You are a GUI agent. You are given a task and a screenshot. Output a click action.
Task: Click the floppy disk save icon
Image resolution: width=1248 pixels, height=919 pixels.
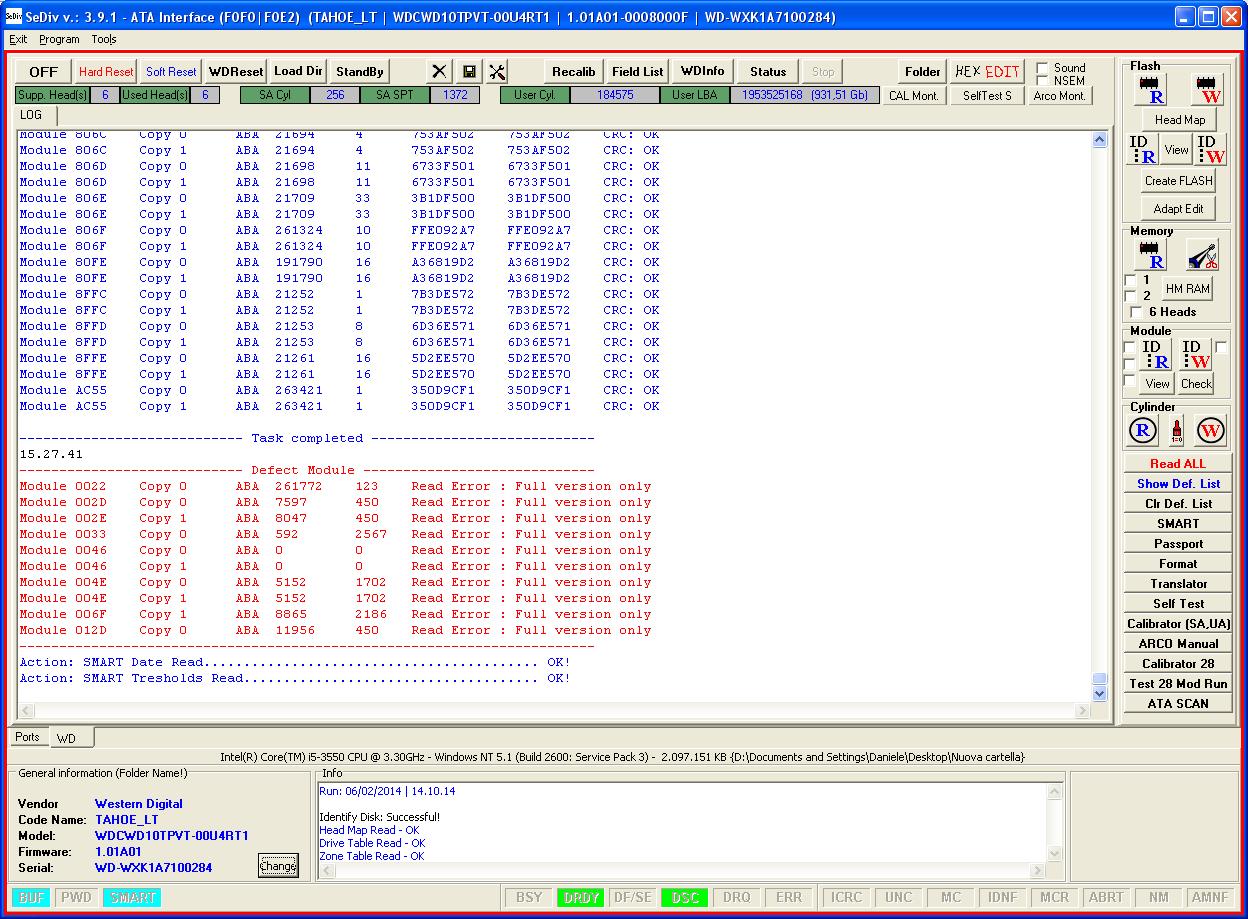[469, 72]
